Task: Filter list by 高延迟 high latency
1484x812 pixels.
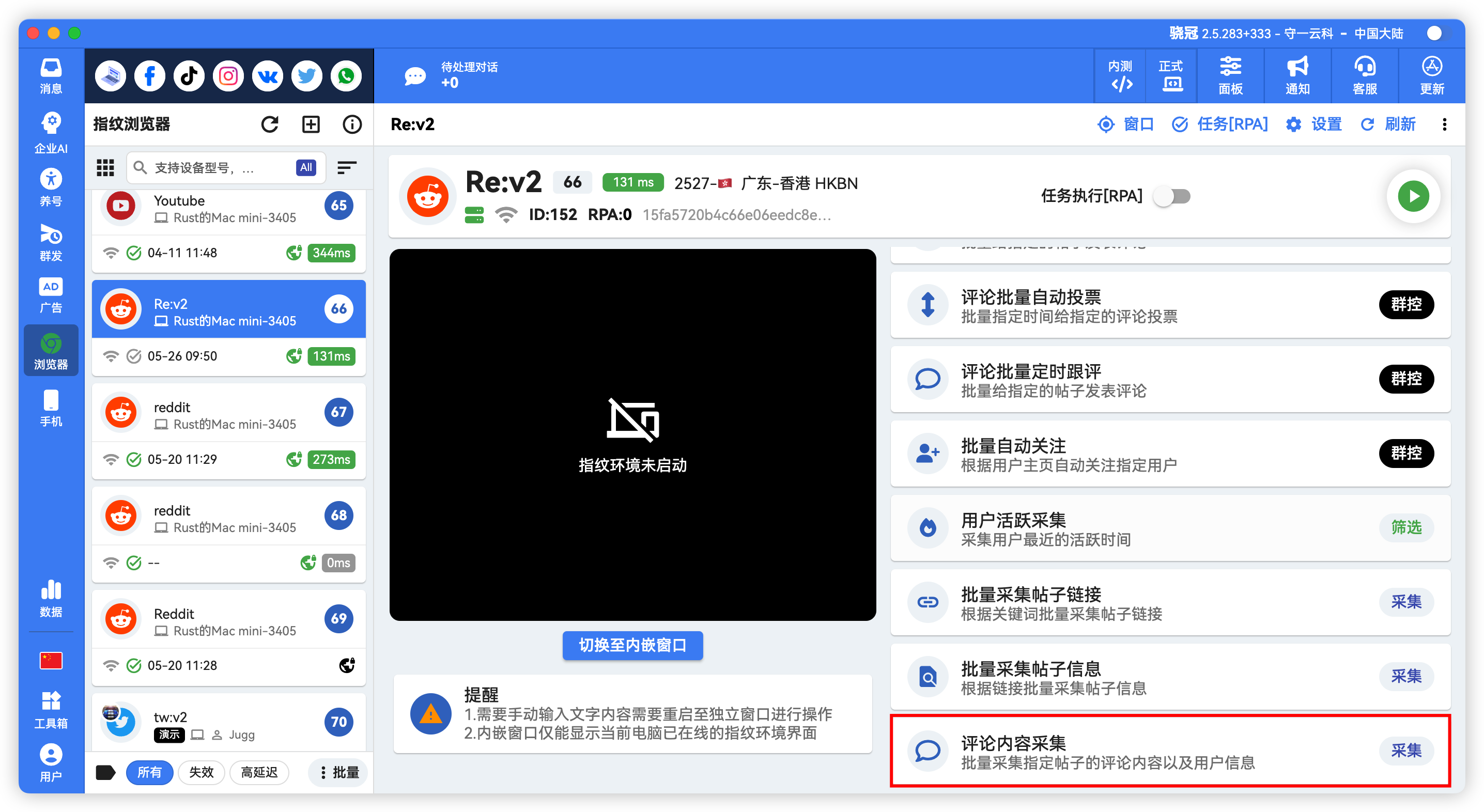Action: coord(259,772)
